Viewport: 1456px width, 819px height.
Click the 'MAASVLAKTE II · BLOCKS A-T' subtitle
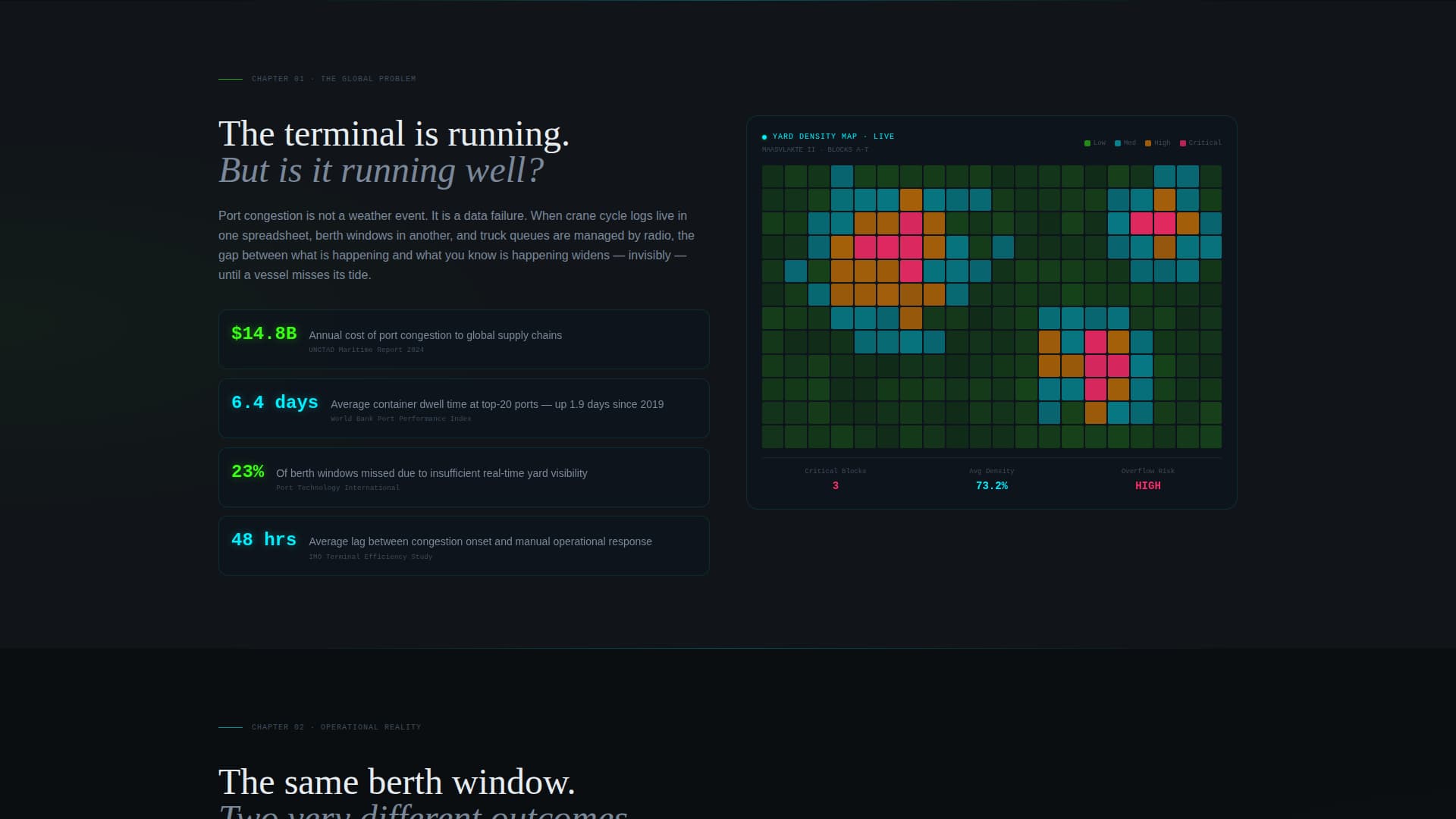[815, 149]
